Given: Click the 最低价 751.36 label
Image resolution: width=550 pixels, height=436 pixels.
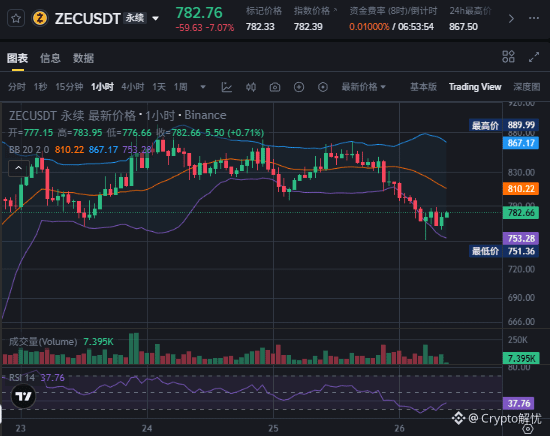Looking at the screenshot, I should 504,251.
